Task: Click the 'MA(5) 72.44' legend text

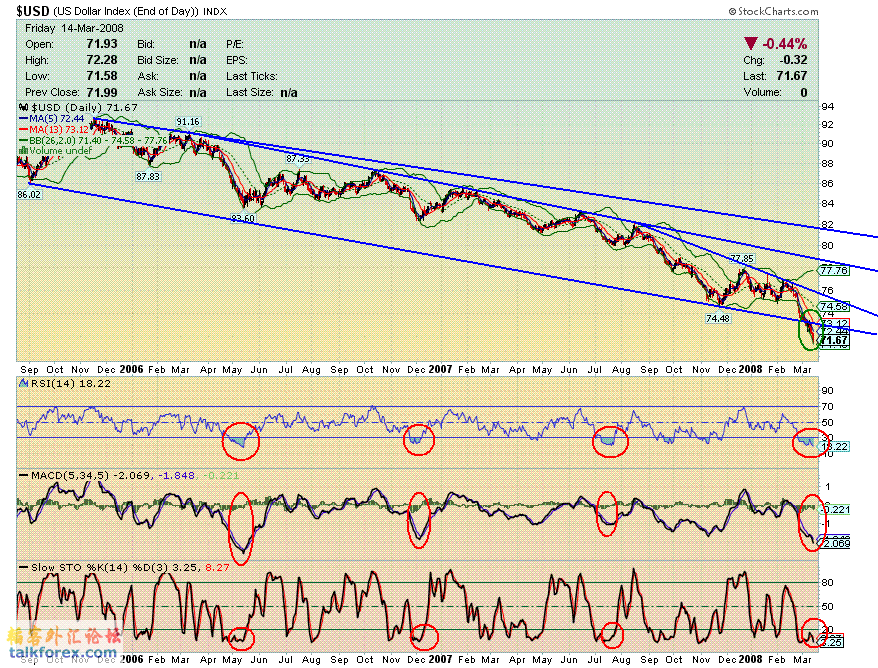Action: tap(57, 119)
